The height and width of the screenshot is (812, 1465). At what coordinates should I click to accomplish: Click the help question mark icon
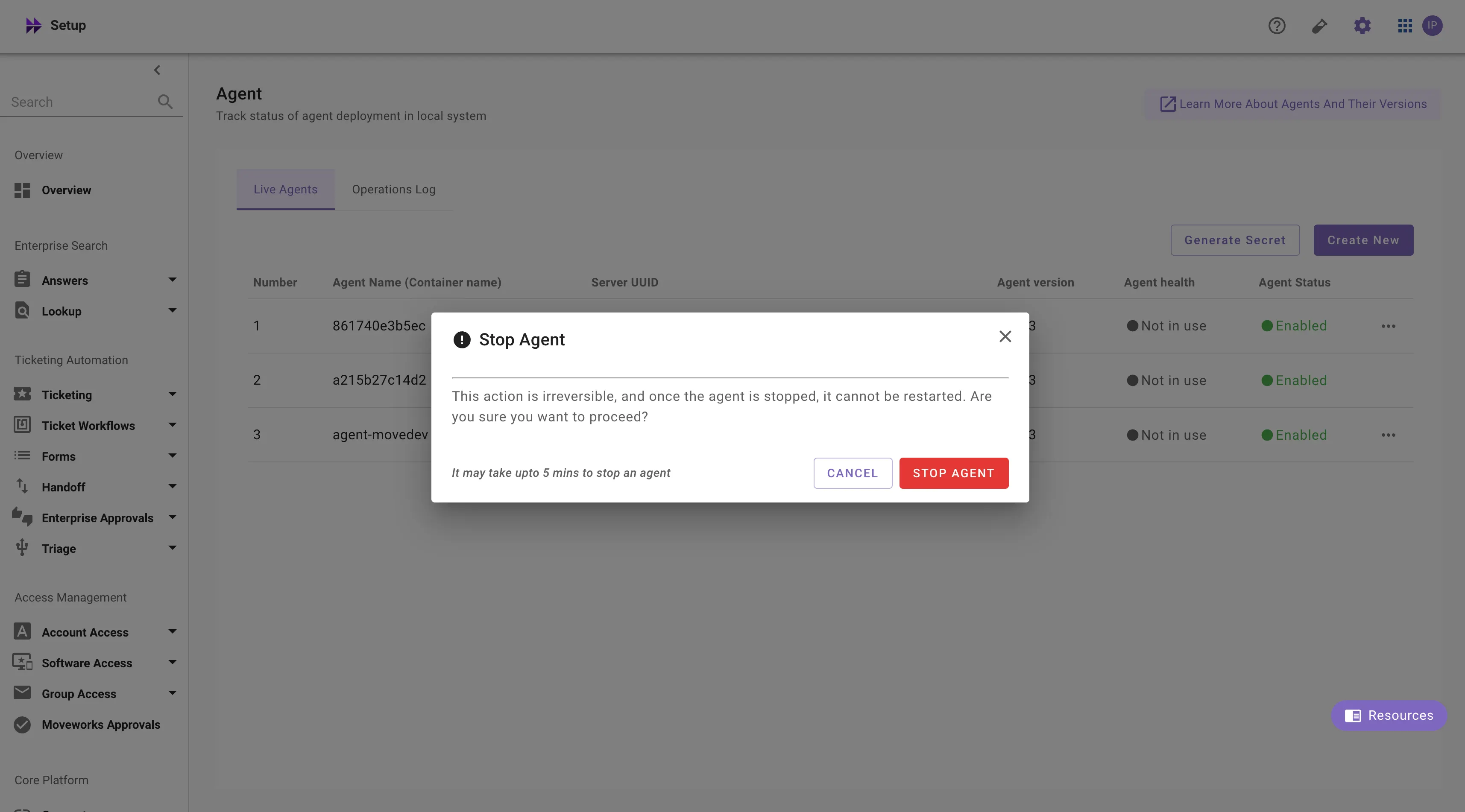coord(1277,26)
